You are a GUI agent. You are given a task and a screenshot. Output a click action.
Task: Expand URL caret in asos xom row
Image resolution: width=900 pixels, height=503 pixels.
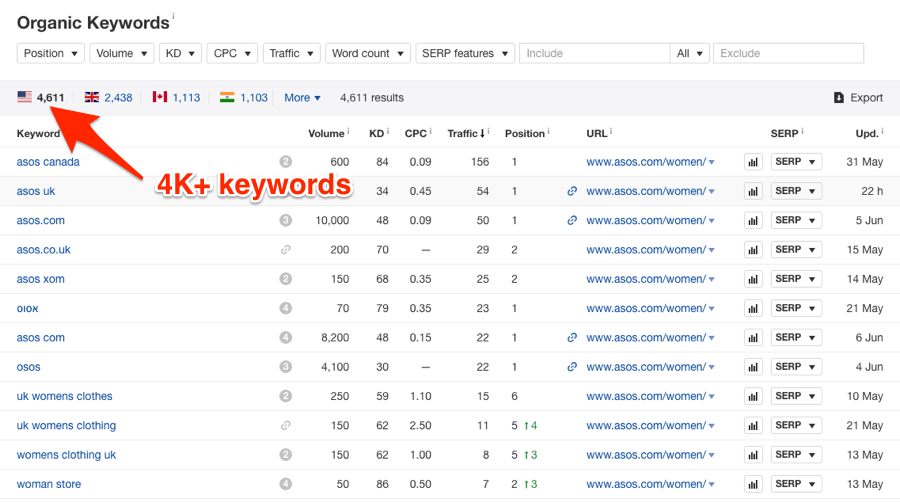tap(712, 279)
